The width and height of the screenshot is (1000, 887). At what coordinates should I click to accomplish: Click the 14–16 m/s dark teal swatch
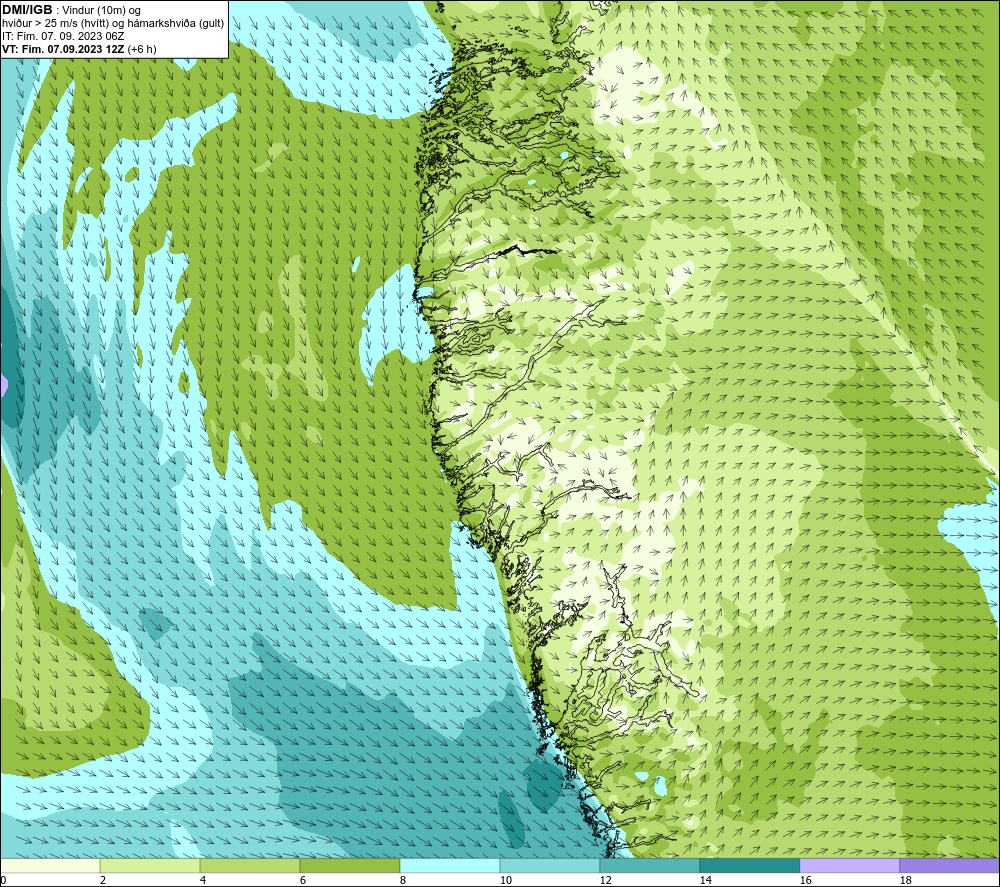[749, 866]
